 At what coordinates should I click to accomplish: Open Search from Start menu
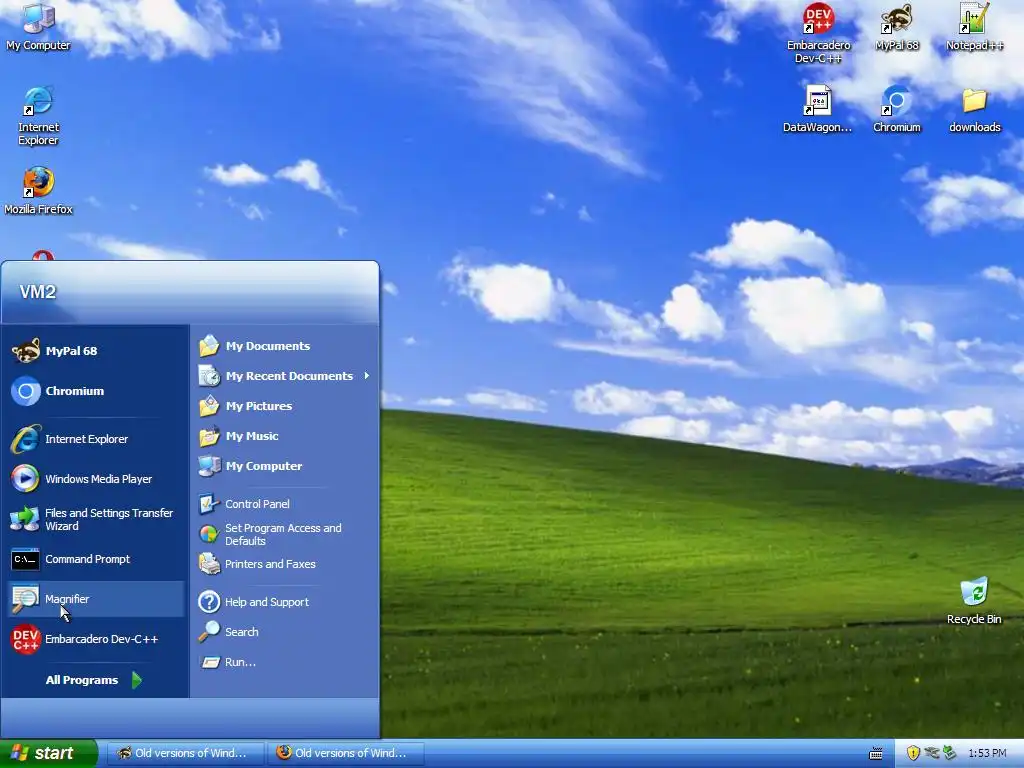coord(285,632)
